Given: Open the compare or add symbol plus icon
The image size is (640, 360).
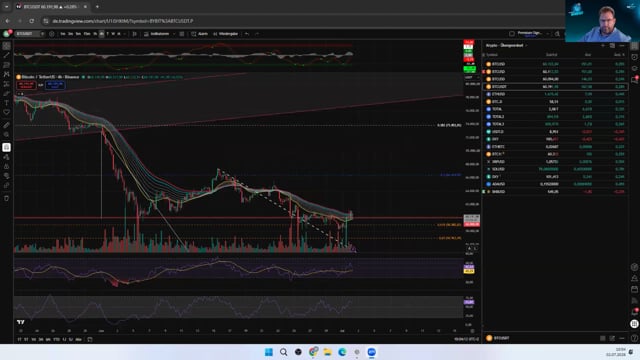Looking at the screenshot, I should click(52, 34).
